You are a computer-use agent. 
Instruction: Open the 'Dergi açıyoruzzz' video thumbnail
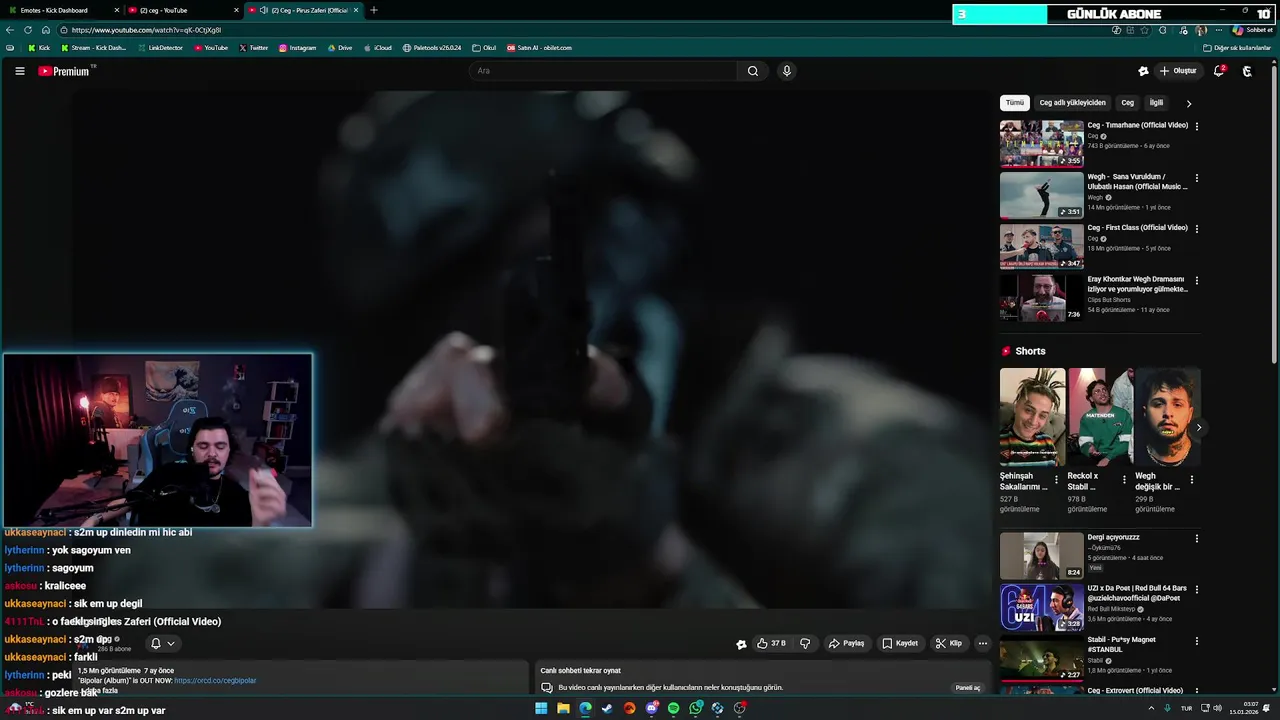(1042, 556)
